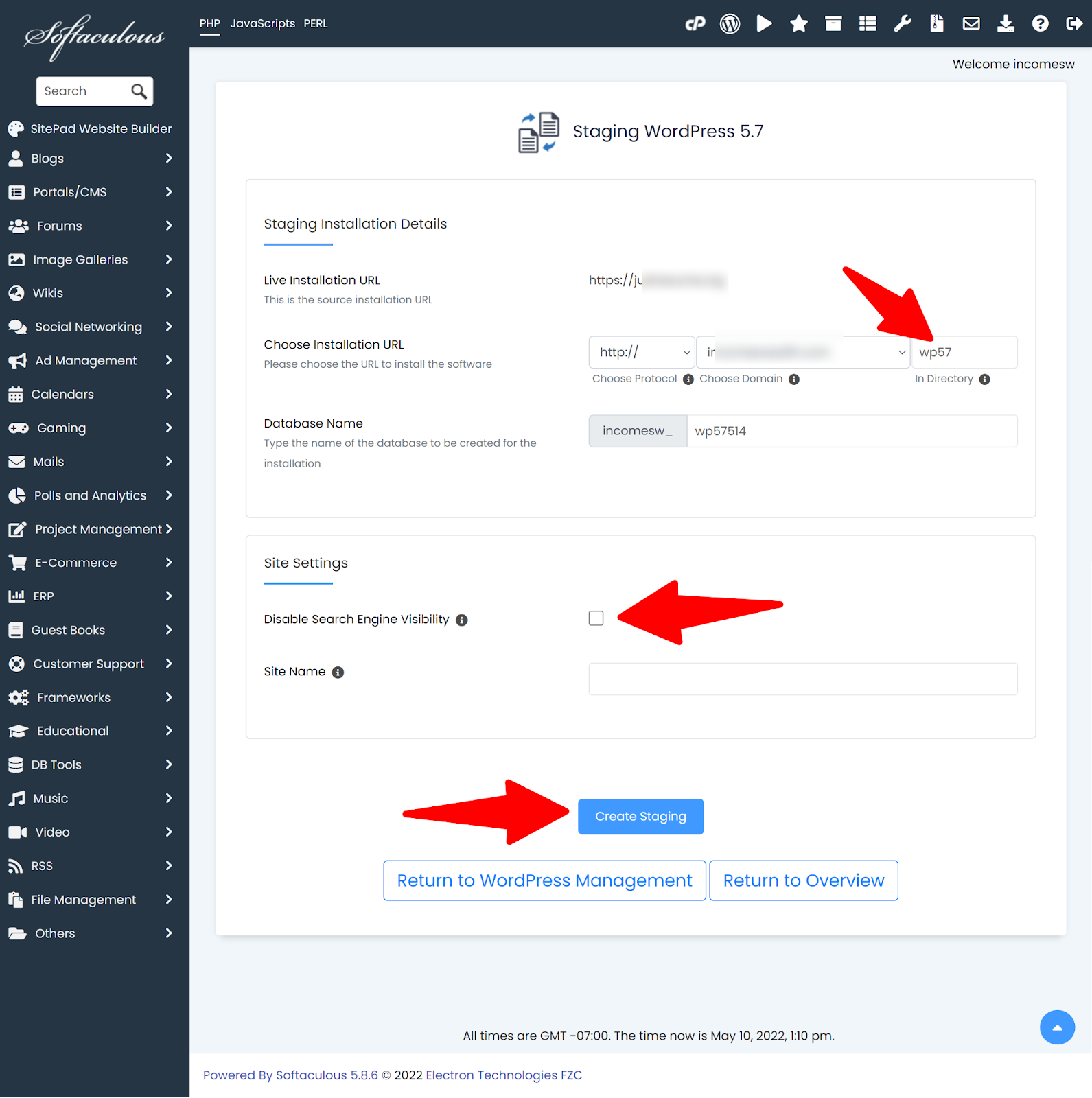Click the search magnifier icon
The image size is (1092, 1098).
[139, 91]
